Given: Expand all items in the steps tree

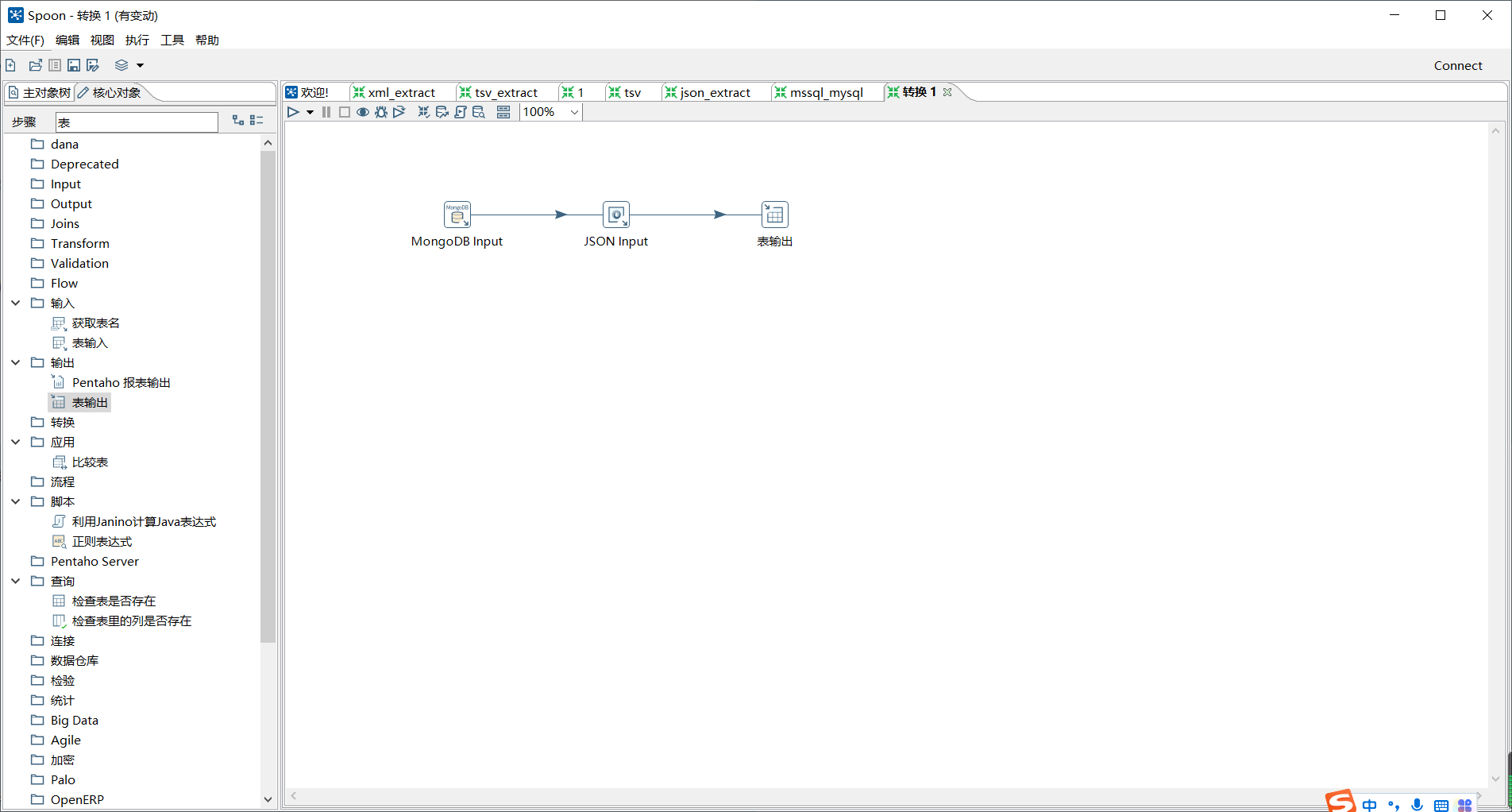Looking at the screenshot, I should 238,120.
